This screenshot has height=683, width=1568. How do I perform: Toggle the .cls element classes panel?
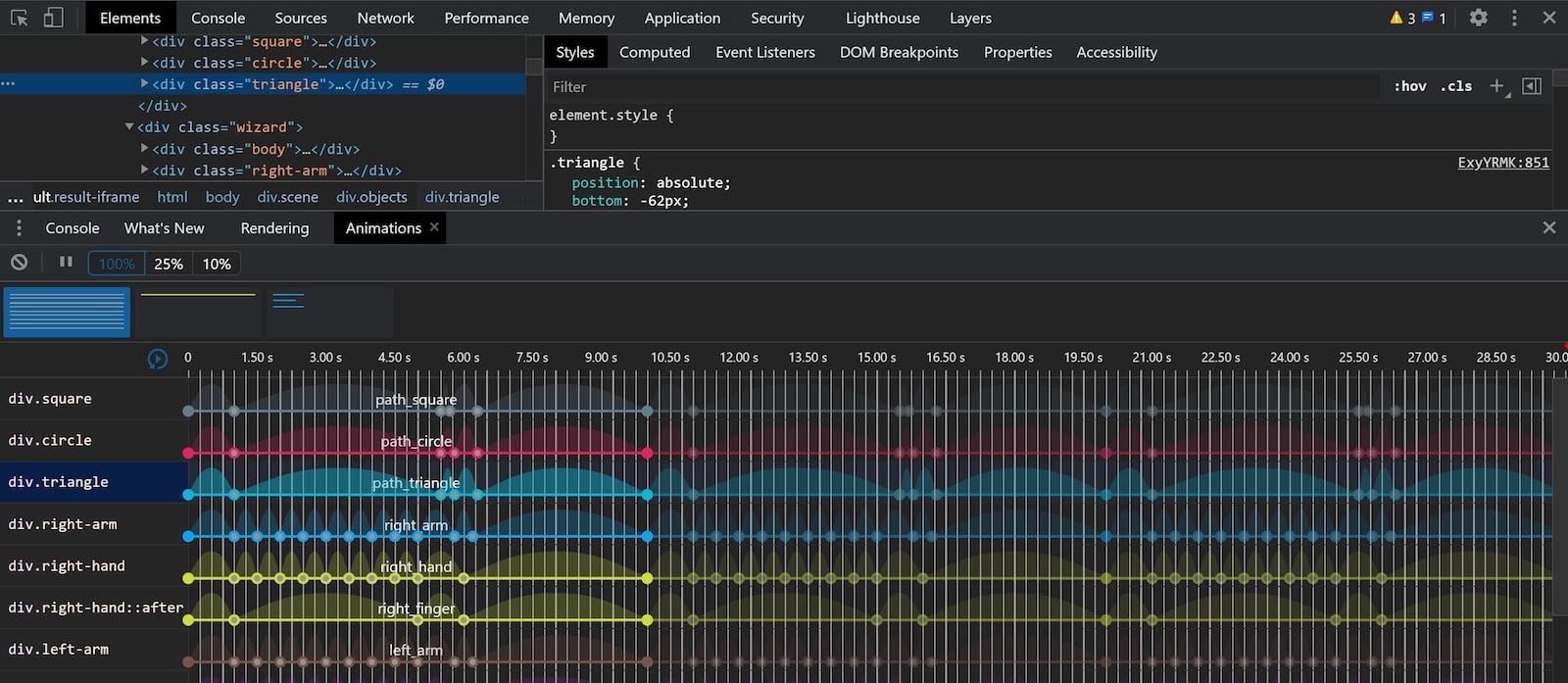(1456, 86)
